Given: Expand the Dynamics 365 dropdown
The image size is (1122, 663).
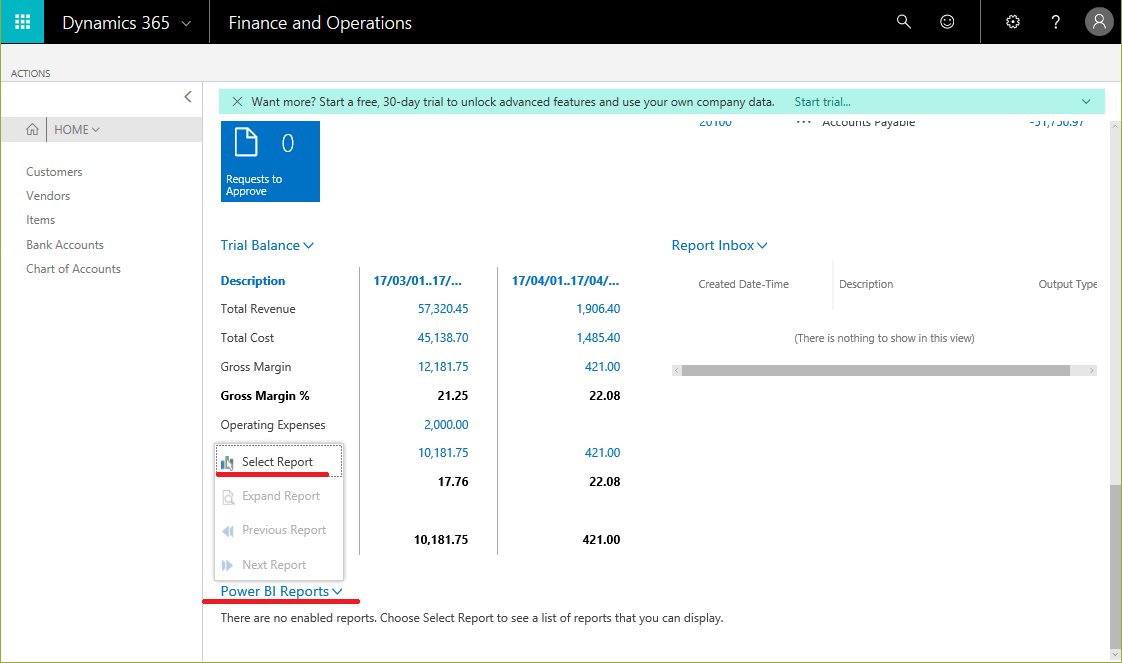Looking at the screenshot, I should pos(186,23).
